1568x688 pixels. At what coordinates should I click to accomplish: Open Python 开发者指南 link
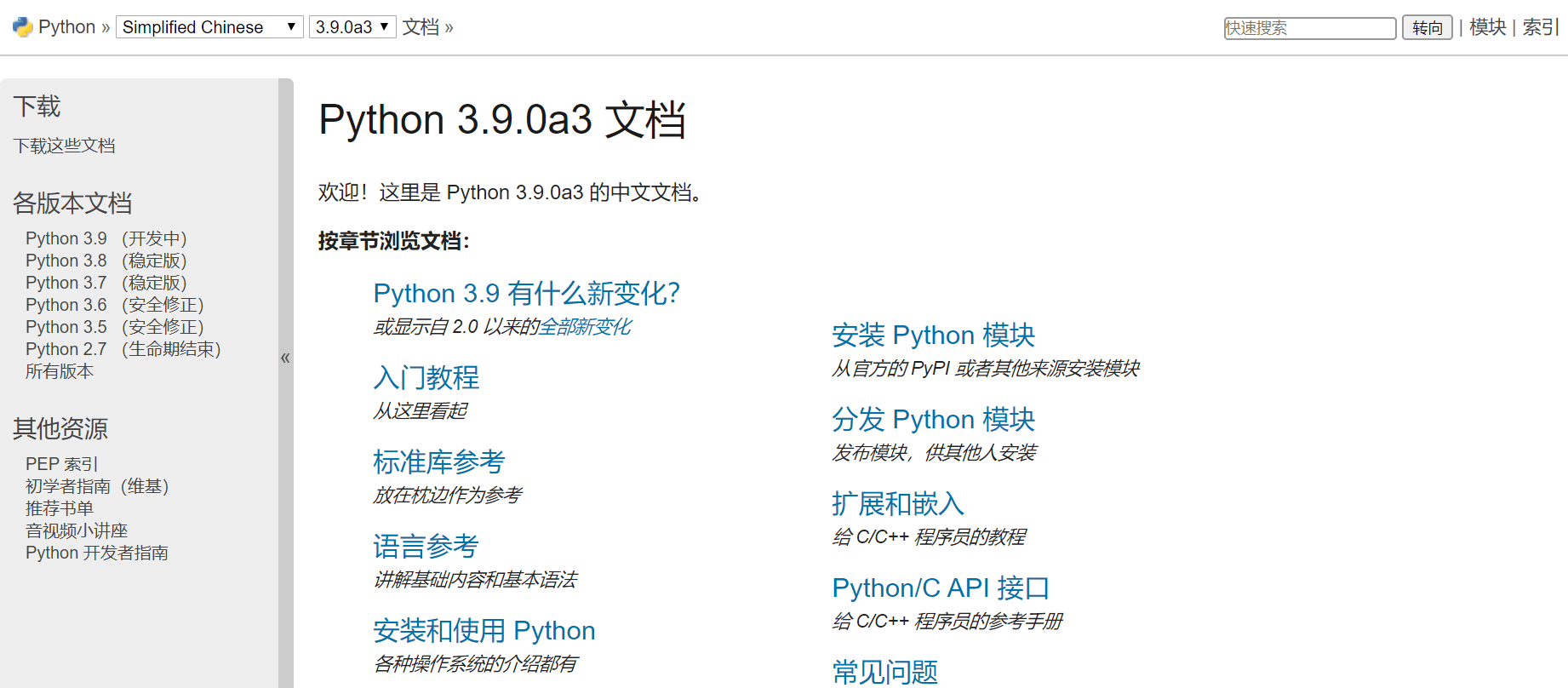[x=97, y=553]
